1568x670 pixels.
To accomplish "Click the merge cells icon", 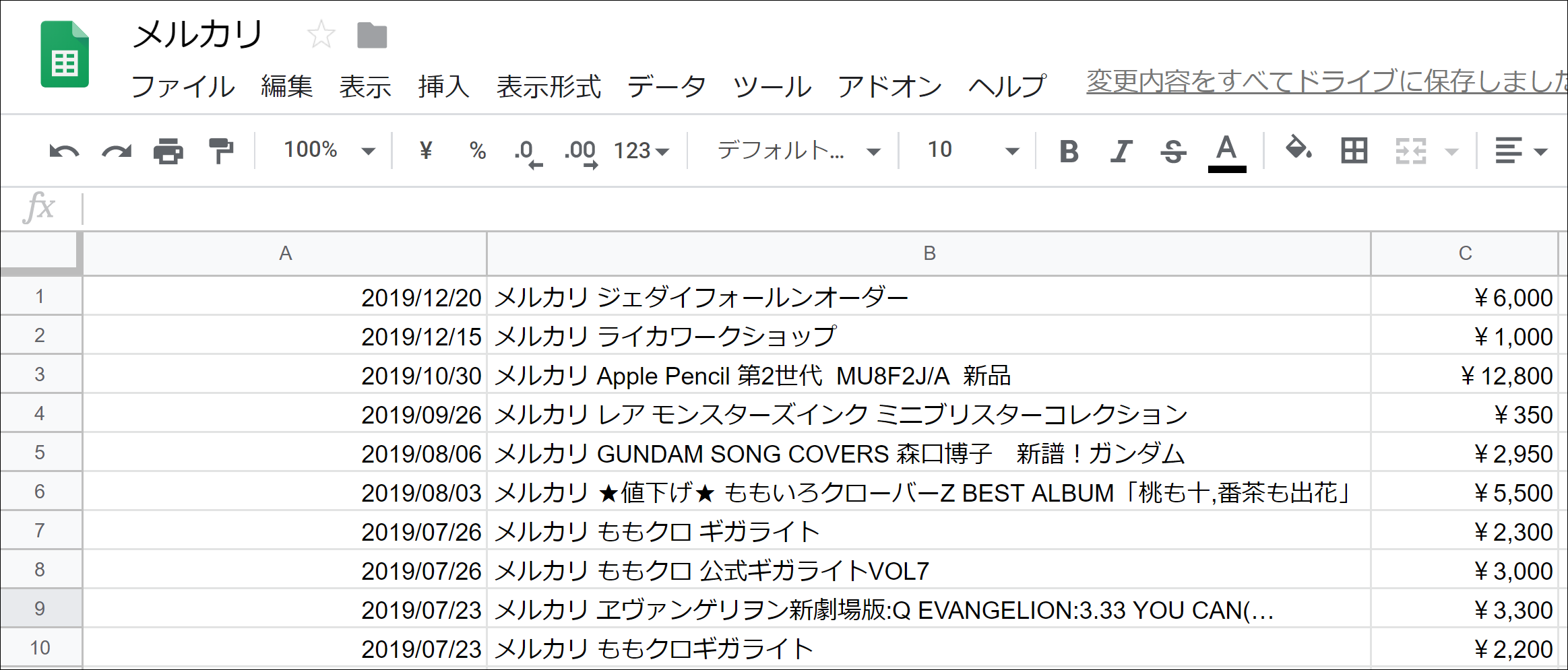I will 1410,151.
